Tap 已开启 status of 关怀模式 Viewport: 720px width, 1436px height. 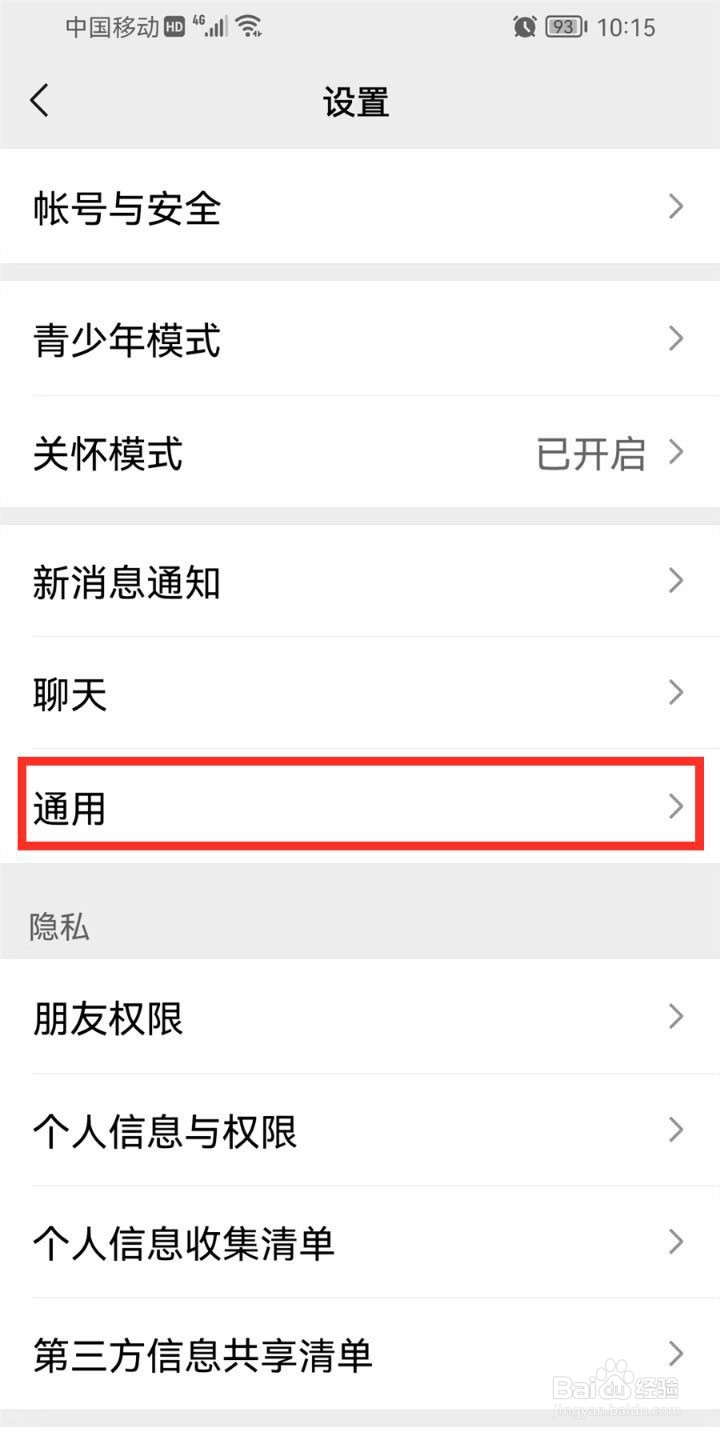(591, 453)
